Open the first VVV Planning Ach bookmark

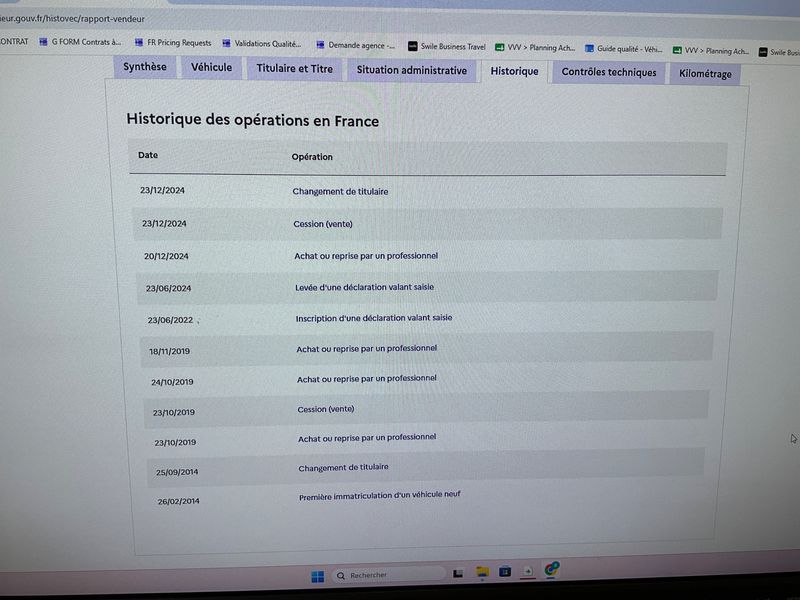[535, 47]
